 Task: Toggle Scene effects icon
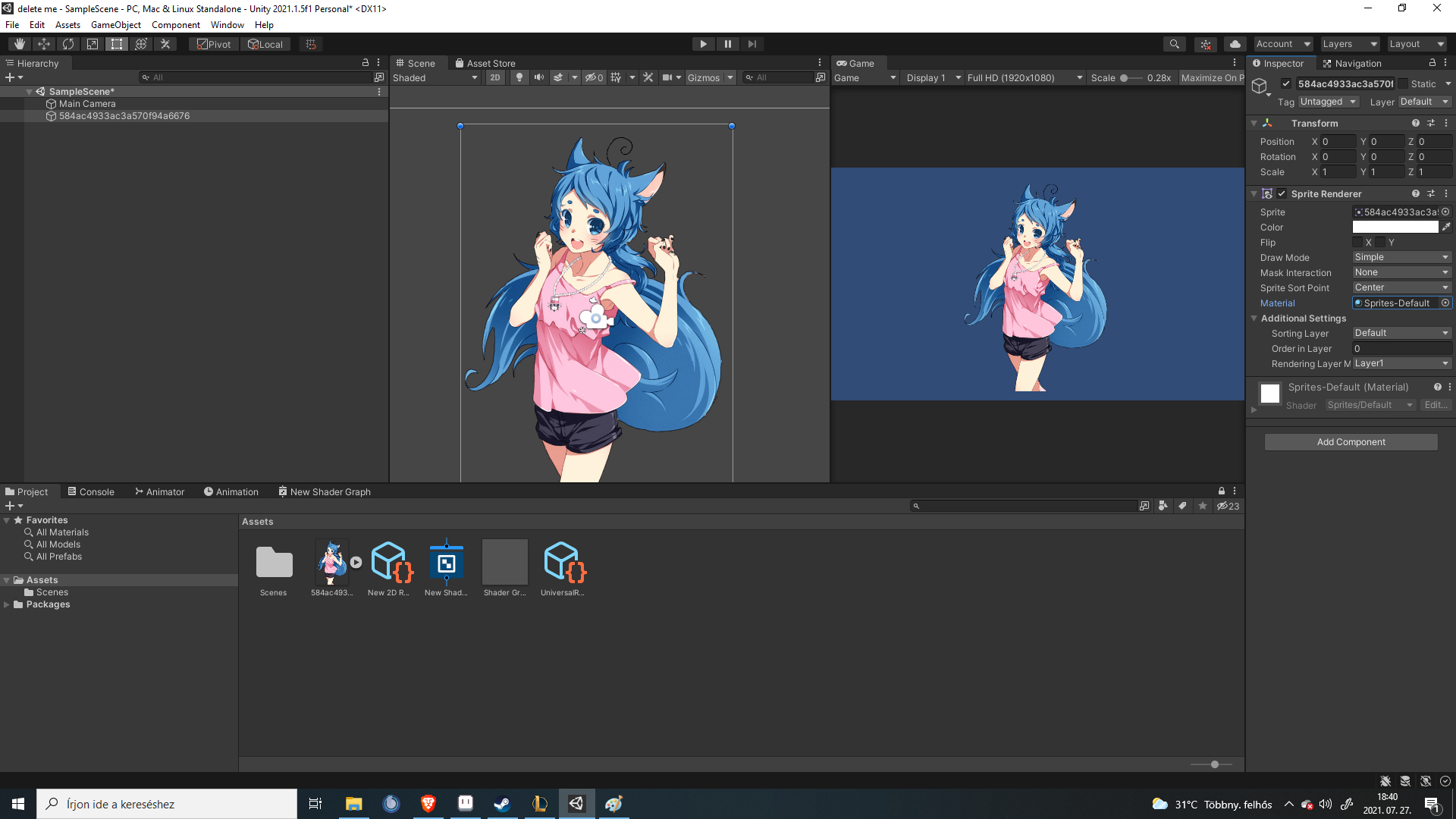point(558,77)
